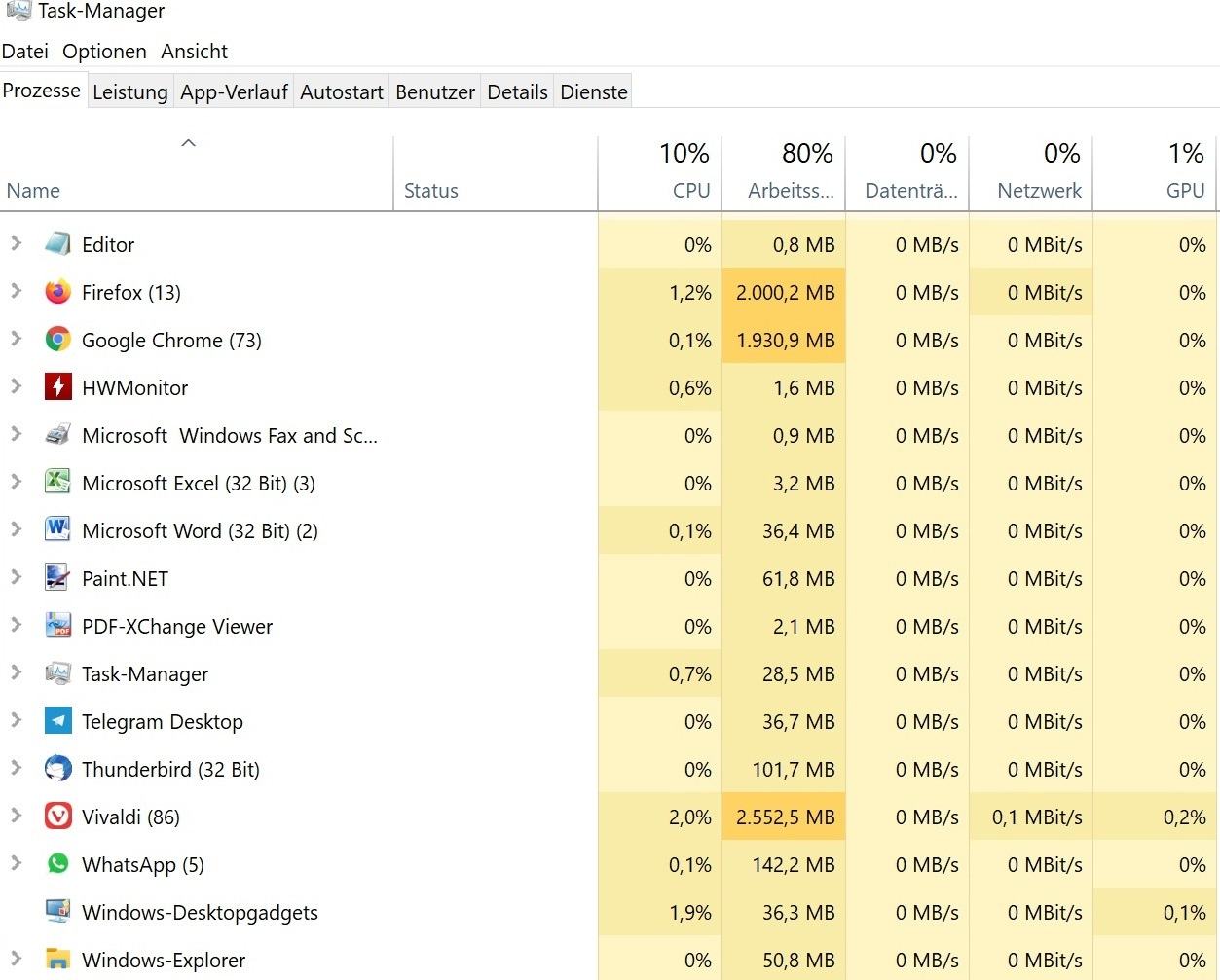Screen dimensions: 1220x980
Task: Switch to the App-Verlauf tab
Action: (x=234, y=92)
